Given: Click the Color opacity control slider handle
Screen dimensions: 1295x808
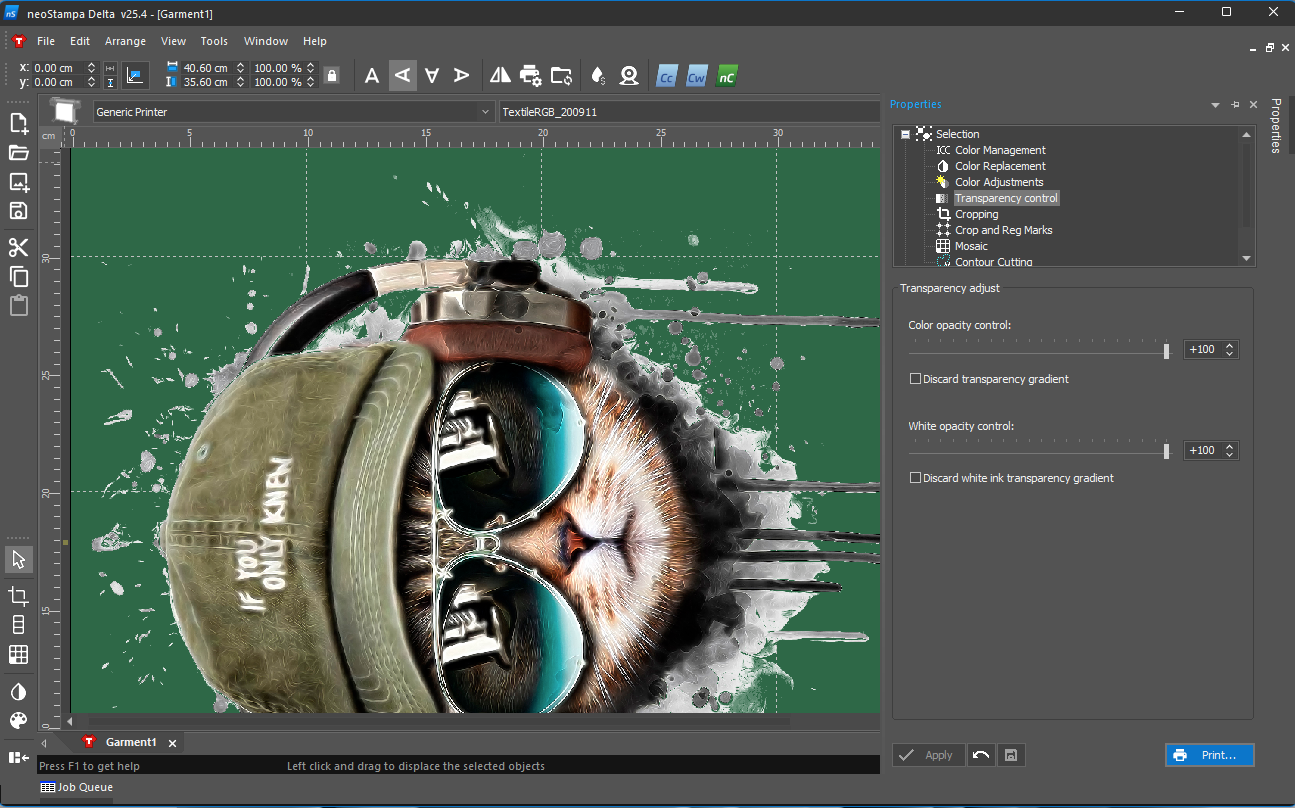Looking at the screenshot, I should tap(1166, 350).
